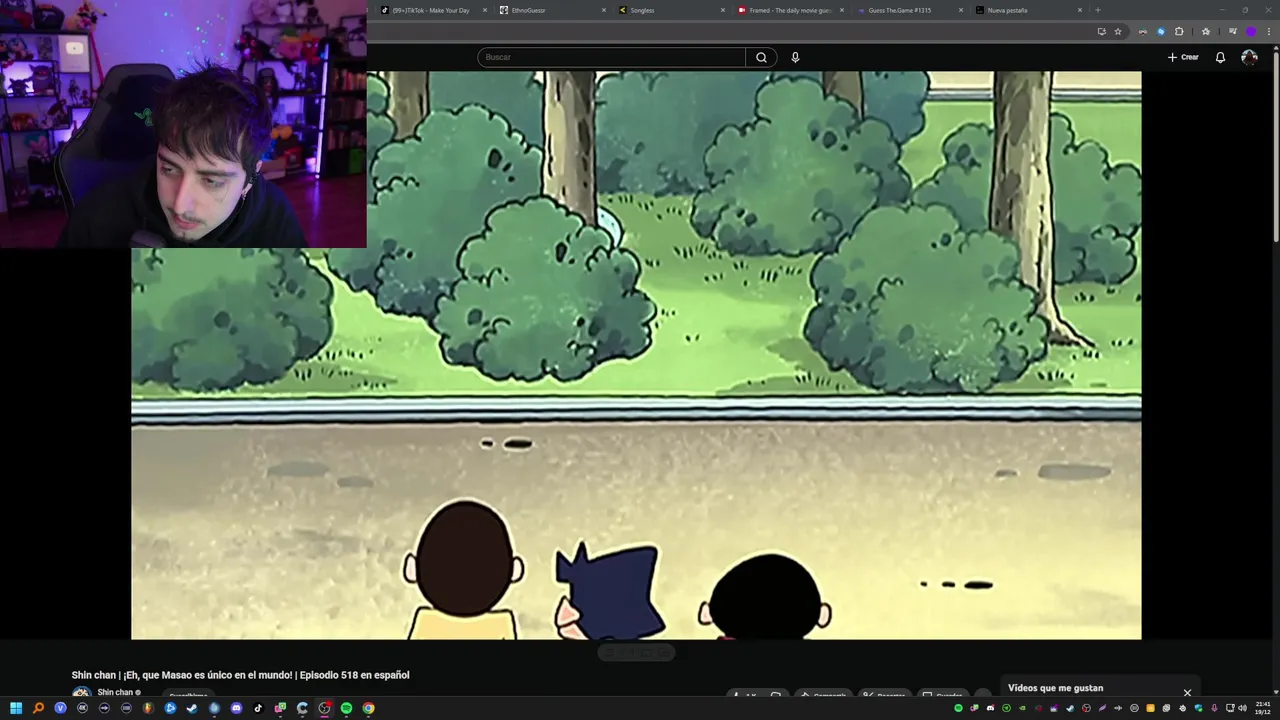
Task: Open Steam from the taskbar
Action: click(192, 708)
